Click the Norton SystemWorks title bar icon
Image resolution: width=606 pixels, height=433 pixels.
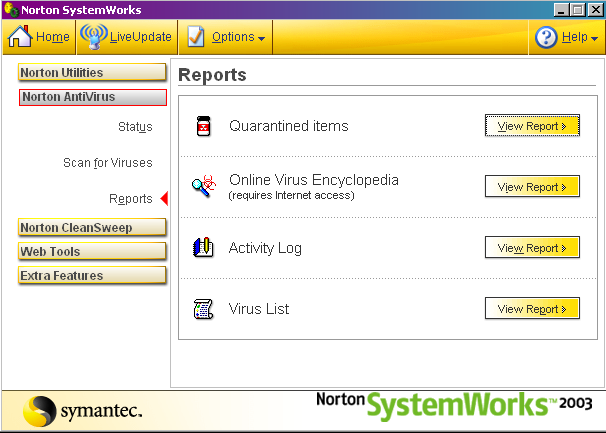pyautogui.click(x=11, y=9)
